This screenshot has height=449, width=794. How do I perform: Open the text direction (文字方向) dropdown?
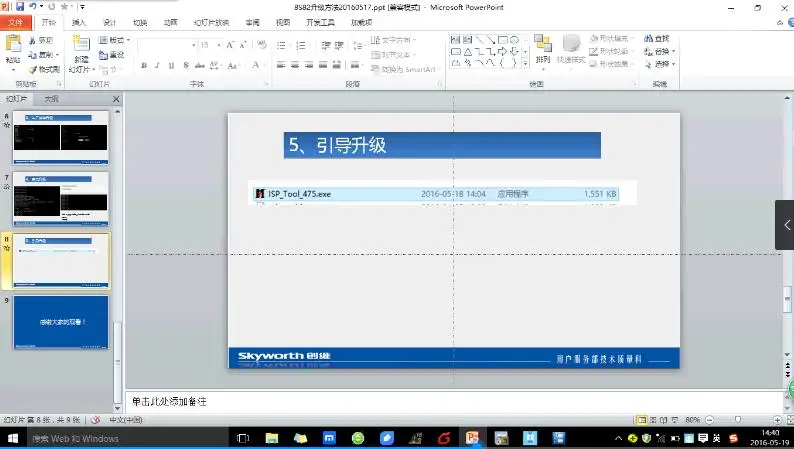[x=393, y=39]
